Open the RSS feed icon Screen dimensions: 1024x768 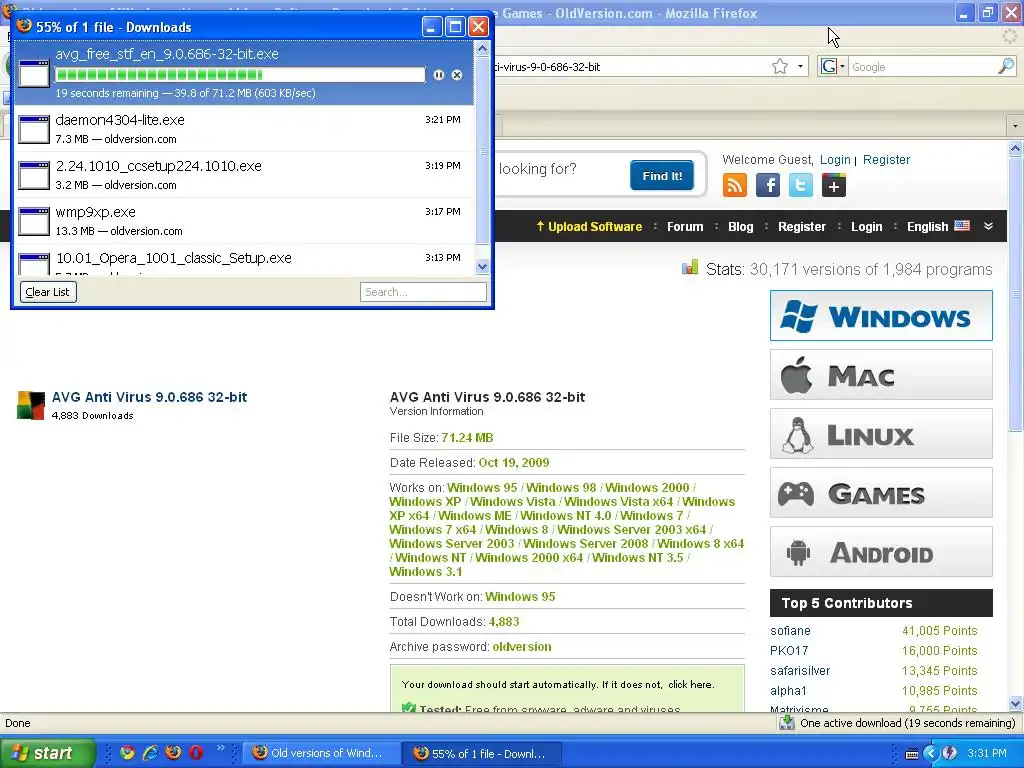[x=735, y=185]
